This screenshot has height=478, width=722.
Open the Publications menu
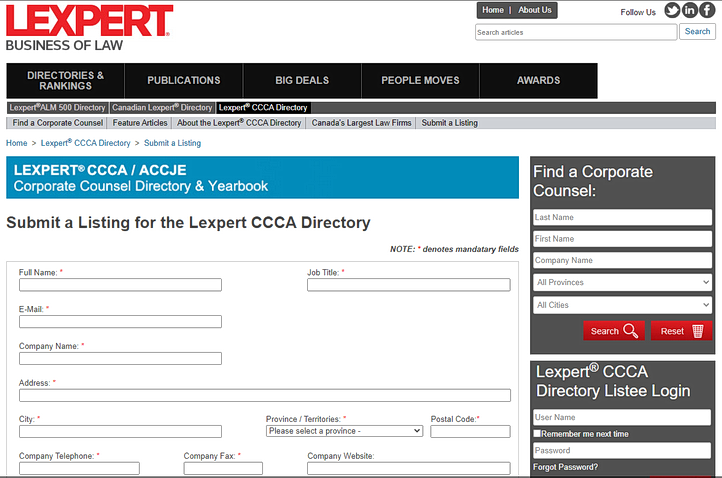[x=184, y=81]
